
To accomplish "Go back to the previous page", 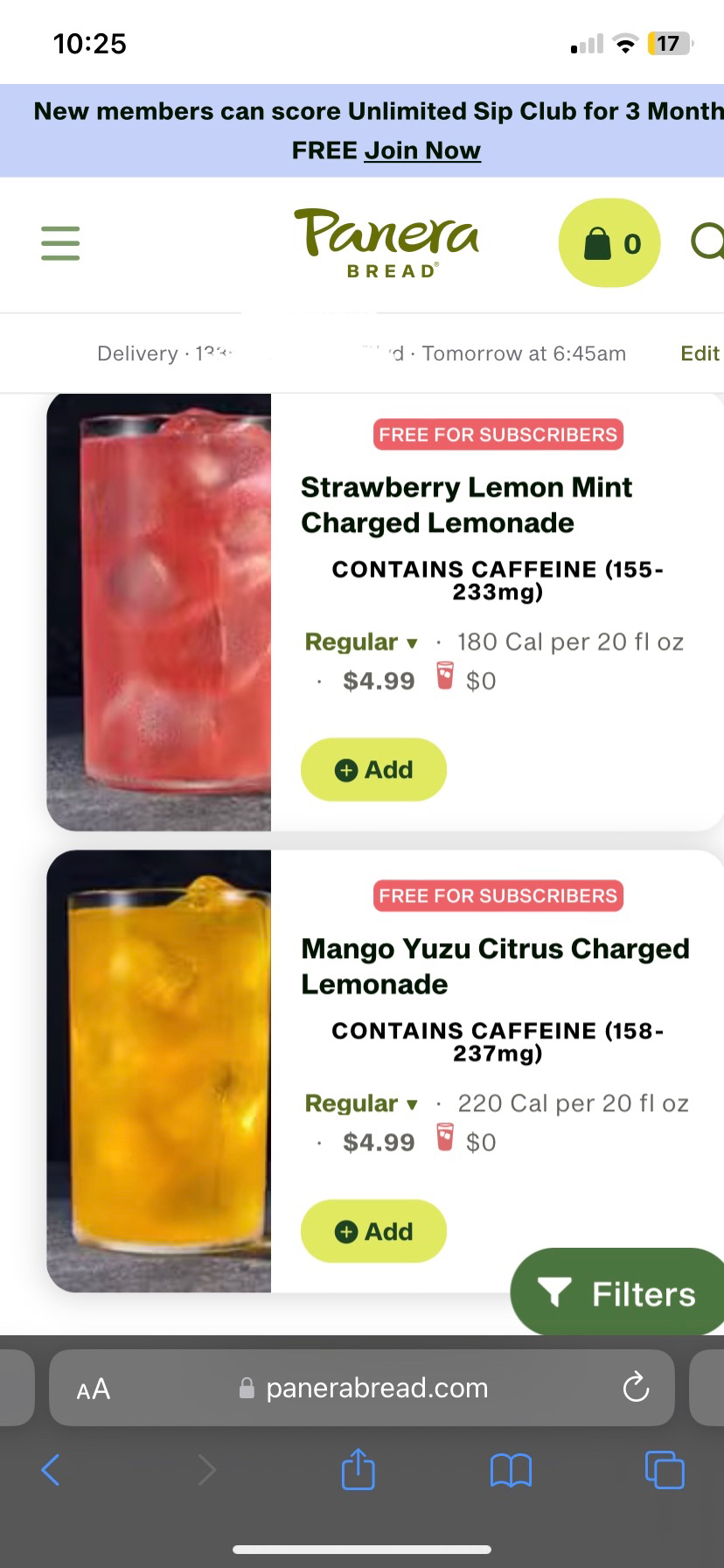I will click(52, 1469).
